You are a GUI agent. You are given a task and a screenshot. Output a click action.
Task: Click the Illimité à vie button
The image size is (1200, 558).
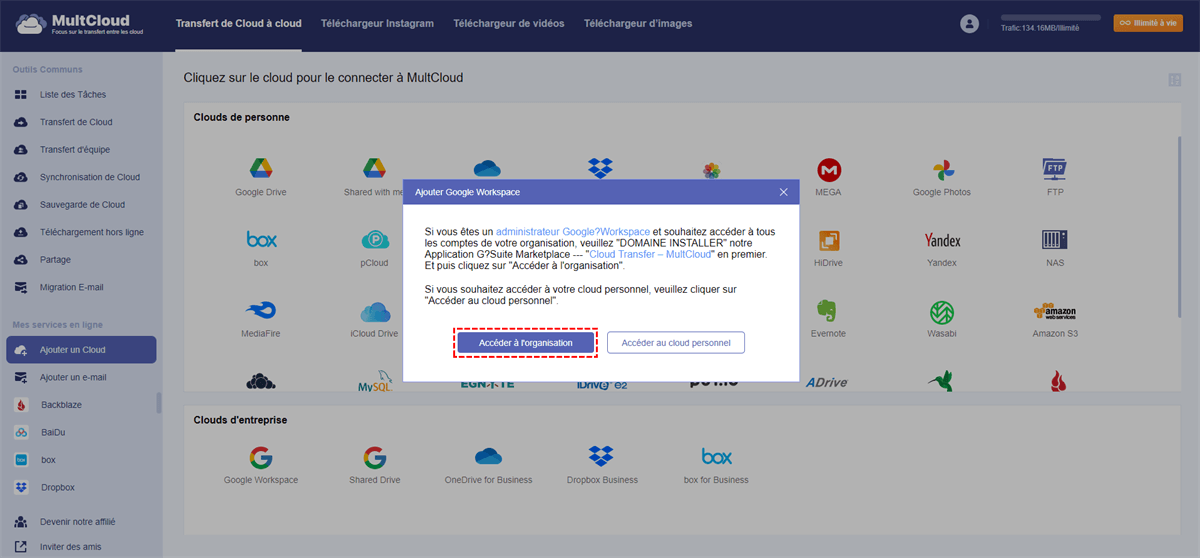(1148, 23)
